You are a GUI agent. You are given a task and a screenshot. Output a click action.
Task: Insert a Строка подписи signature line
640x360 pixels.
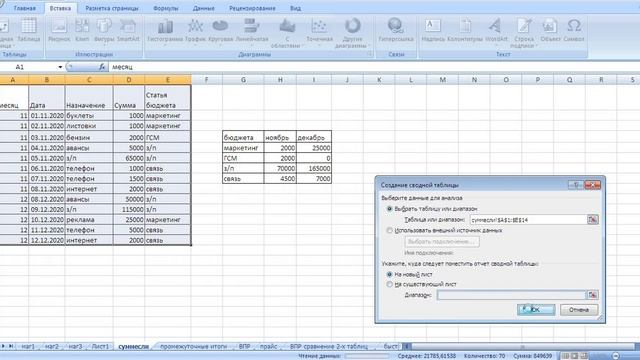click(524, 33)
